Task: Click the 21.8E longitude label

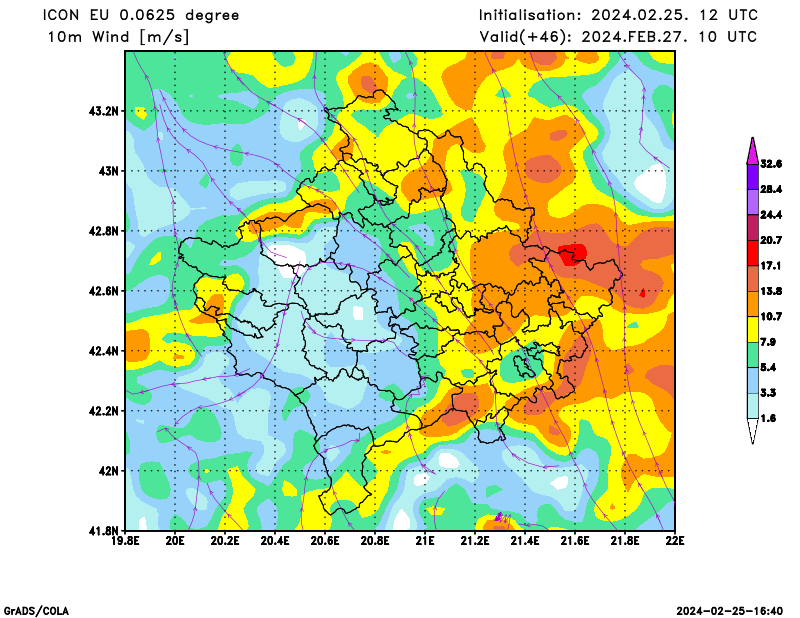Action: point(625,540)
